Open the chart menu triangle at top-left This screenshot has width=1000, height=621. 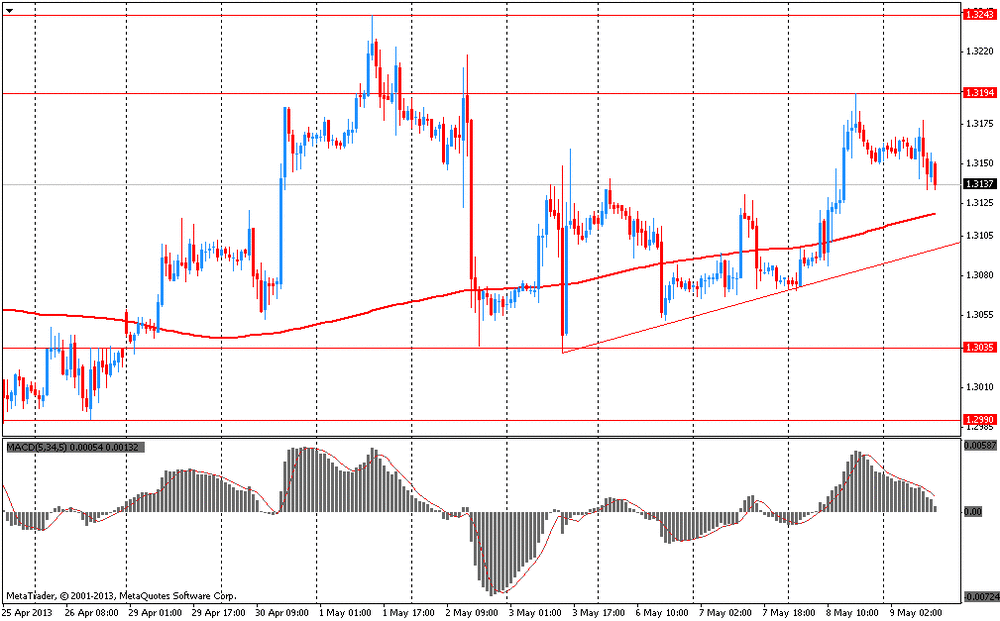point(9,11)
